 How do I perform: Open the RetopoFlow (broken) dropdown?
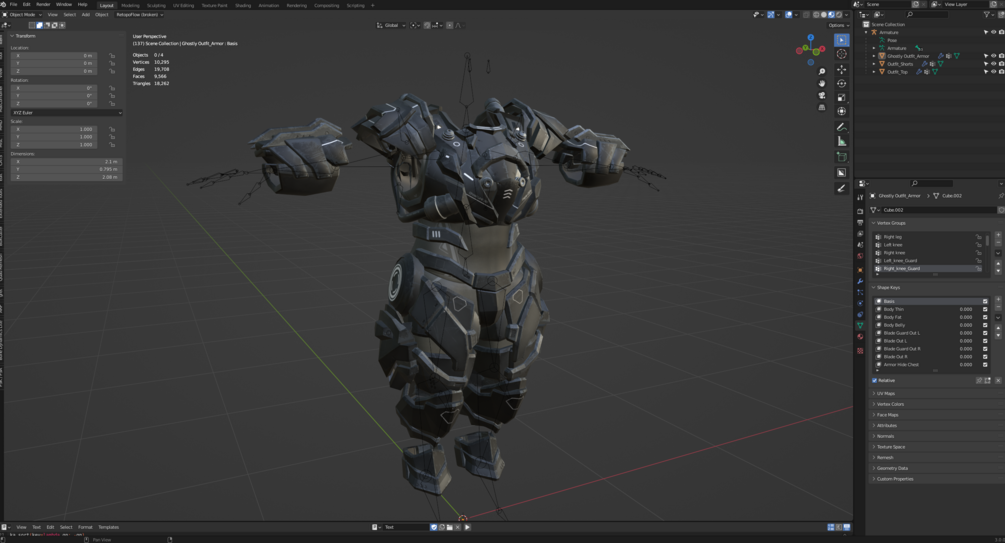coord(139,15)
